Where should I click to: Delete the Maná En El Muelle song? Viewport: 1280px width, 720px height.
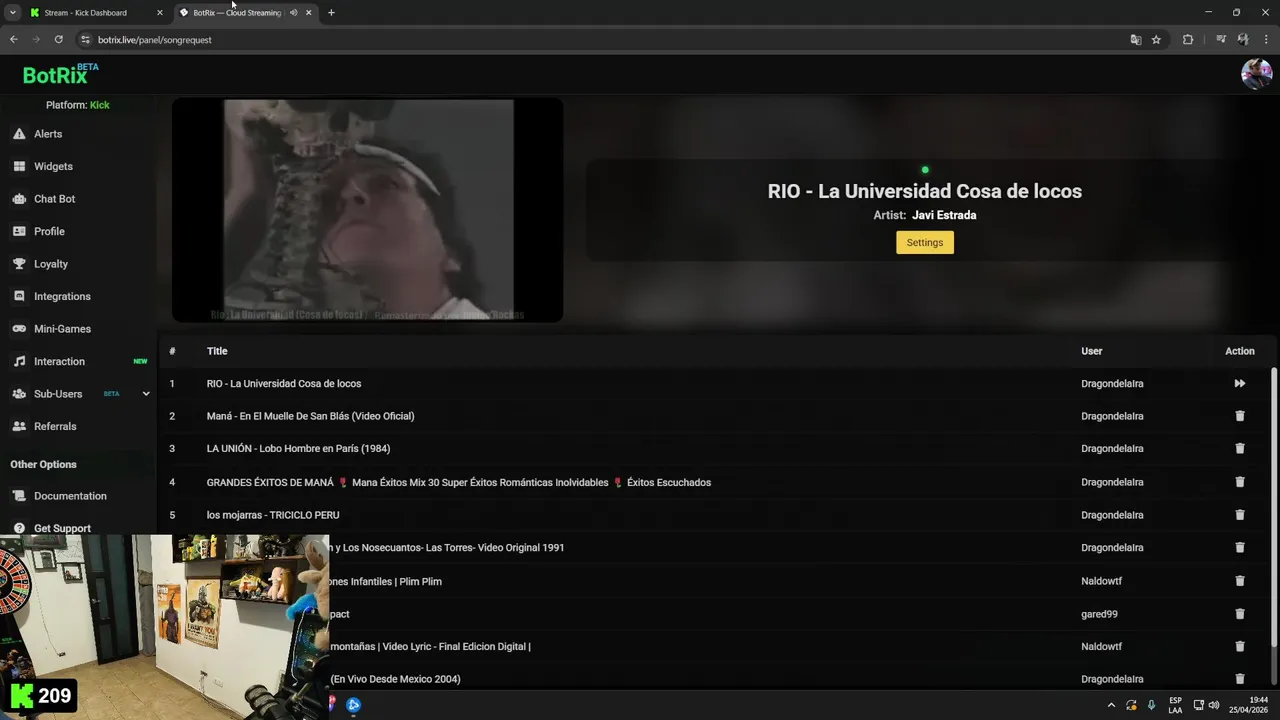coord(1240,416)
